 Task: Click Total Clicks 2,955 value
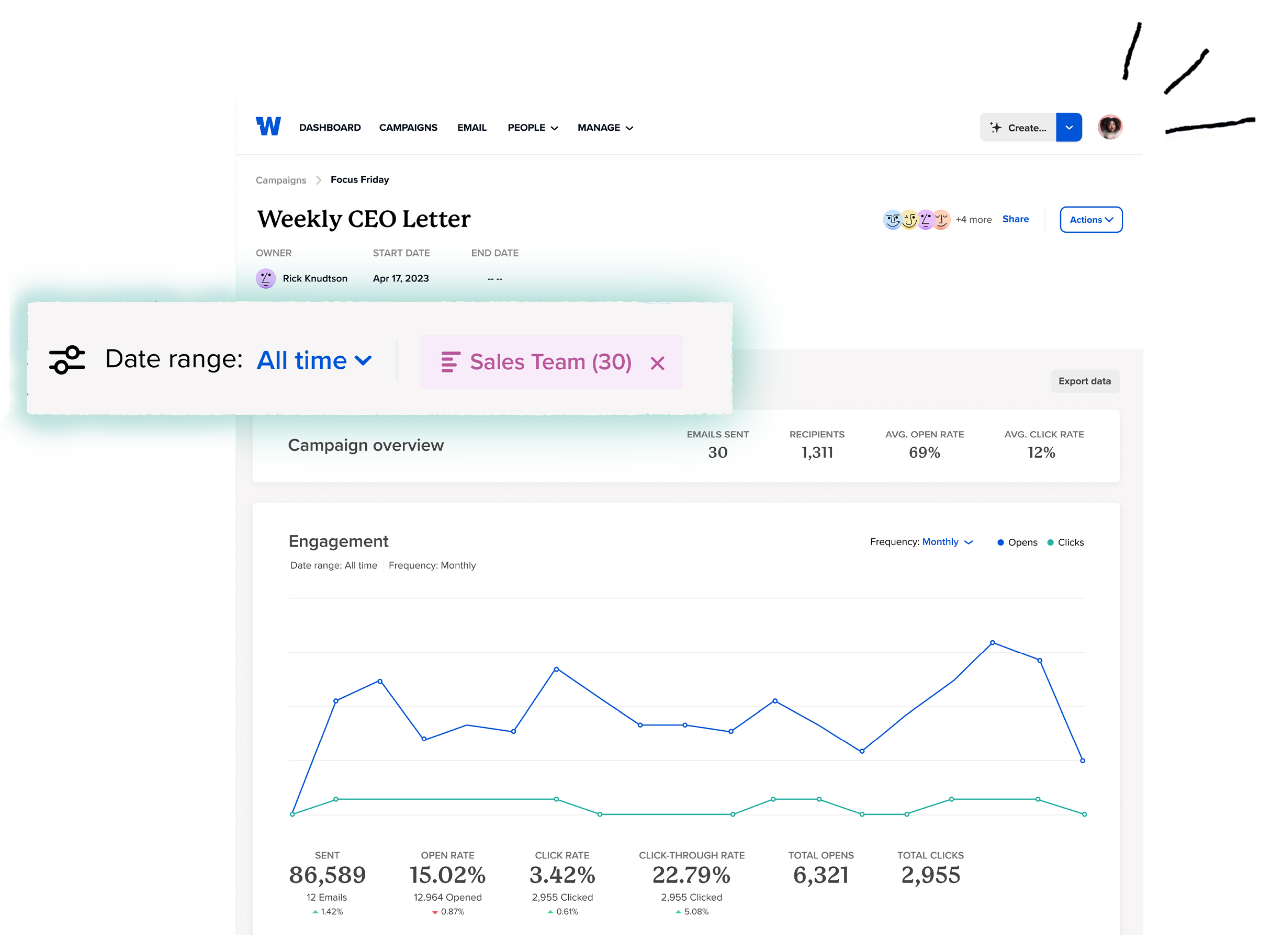pyautogui.click(x=930, y=875)
